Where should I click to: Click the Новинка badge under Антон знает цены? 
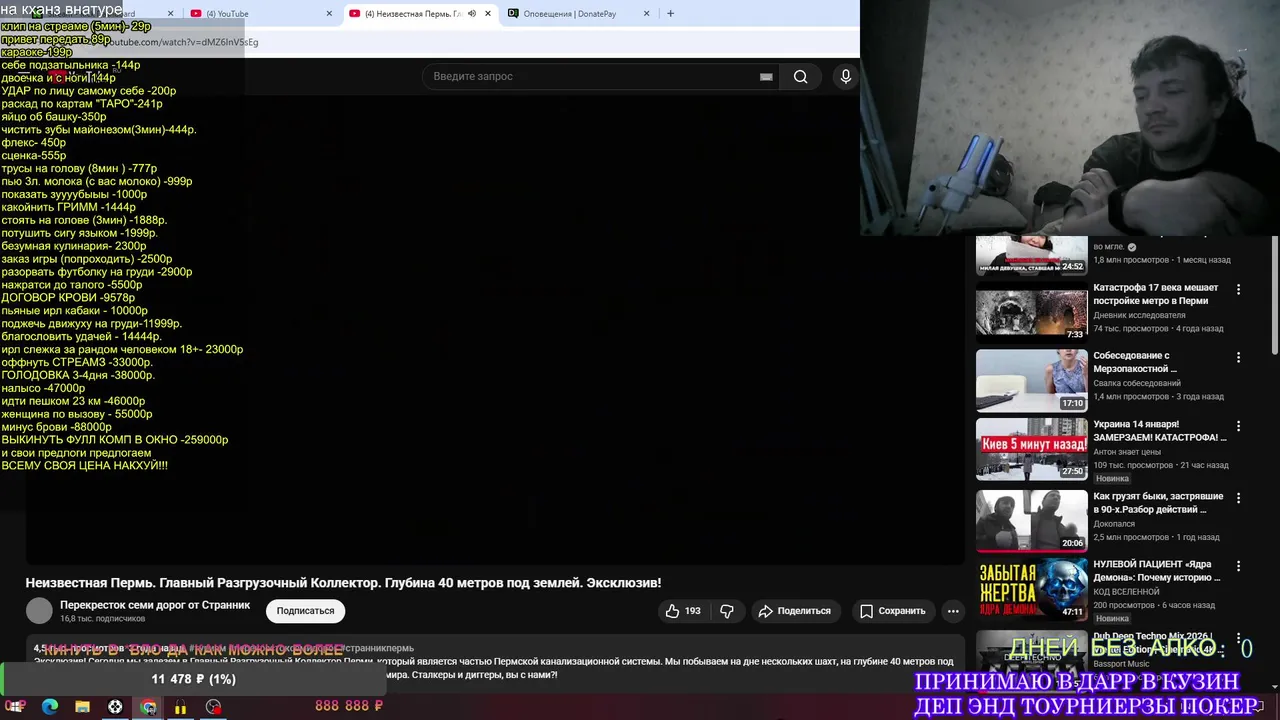[x=1112, y=479]
